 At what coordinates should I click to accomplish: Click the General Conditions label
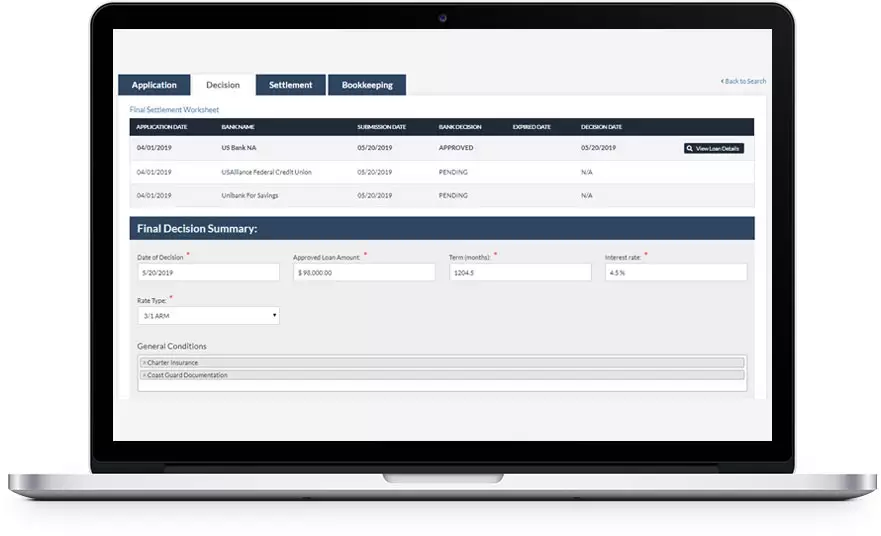[171, 346]
